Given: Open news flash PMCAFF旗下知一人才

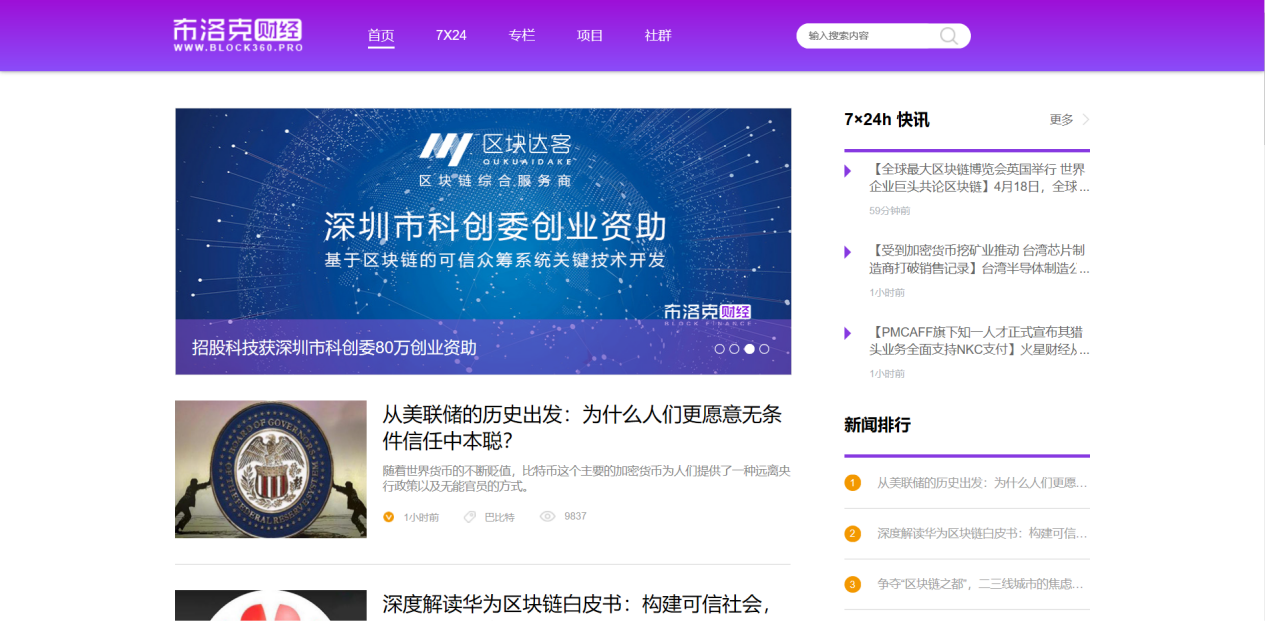Looking at the screenshot, I should (x=980, y=340).
